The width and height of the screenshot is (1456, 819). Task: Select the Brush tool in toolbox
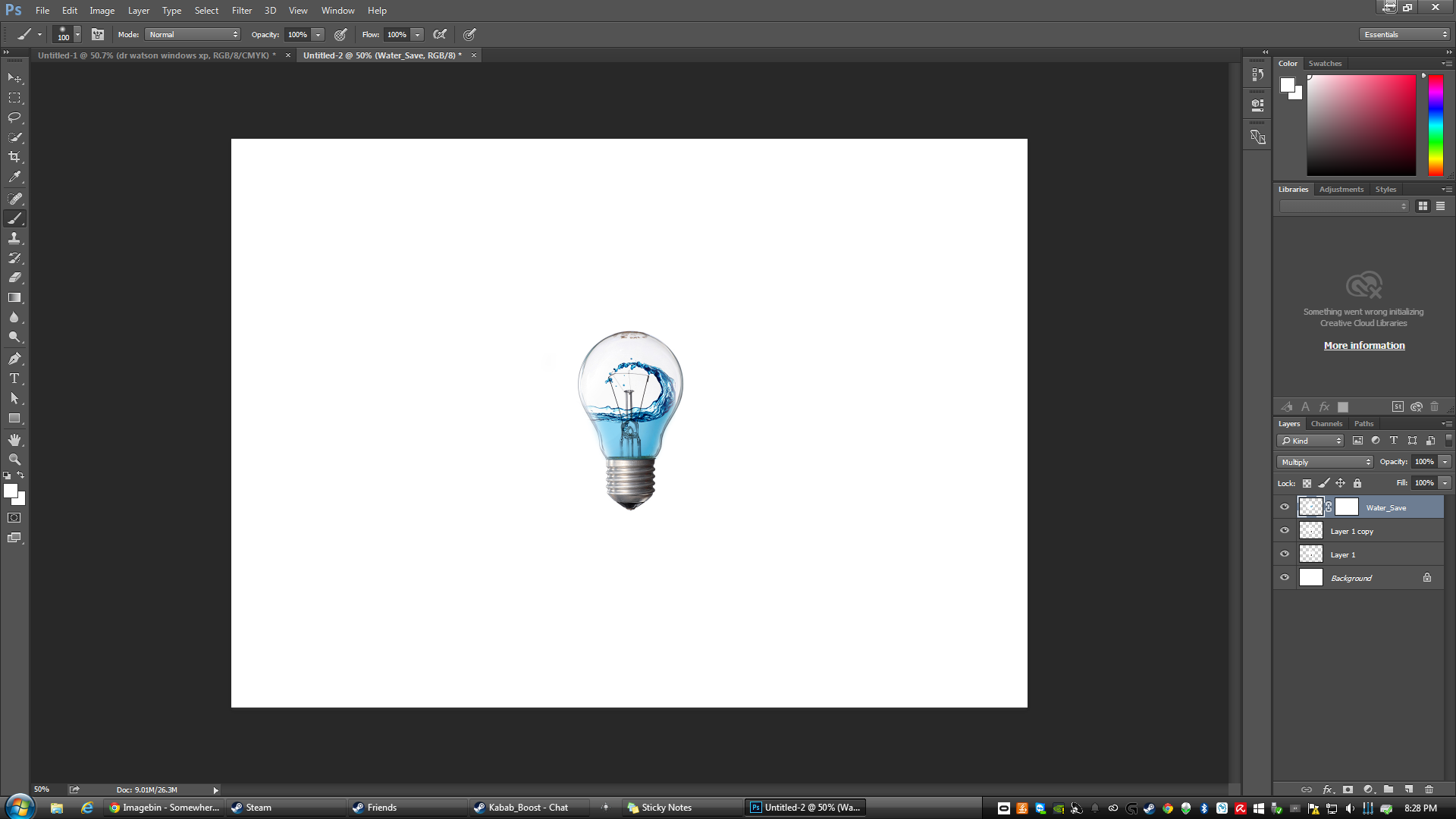(x=14, y=218)
